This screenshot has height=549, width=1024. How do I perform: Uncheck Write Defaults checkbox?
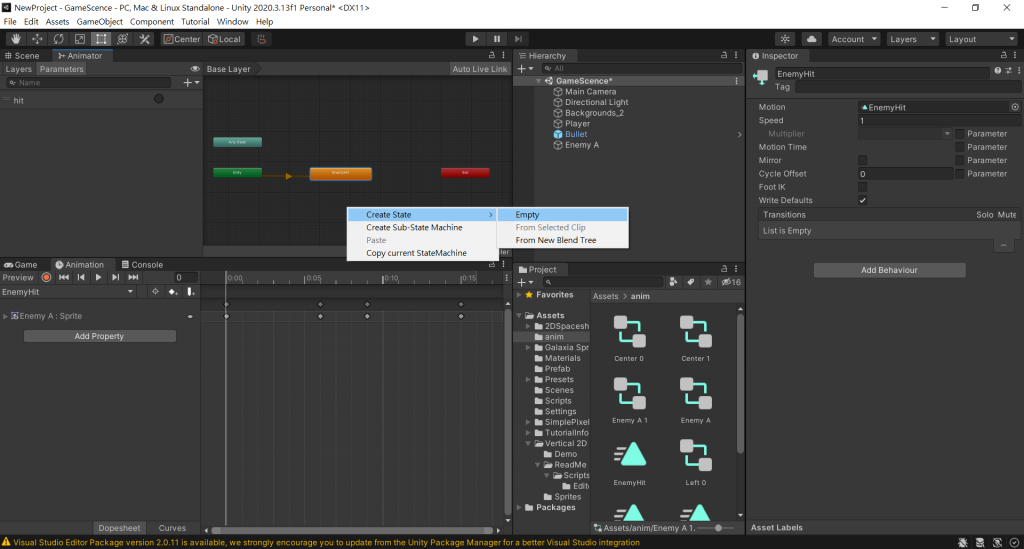click(862, 200)
